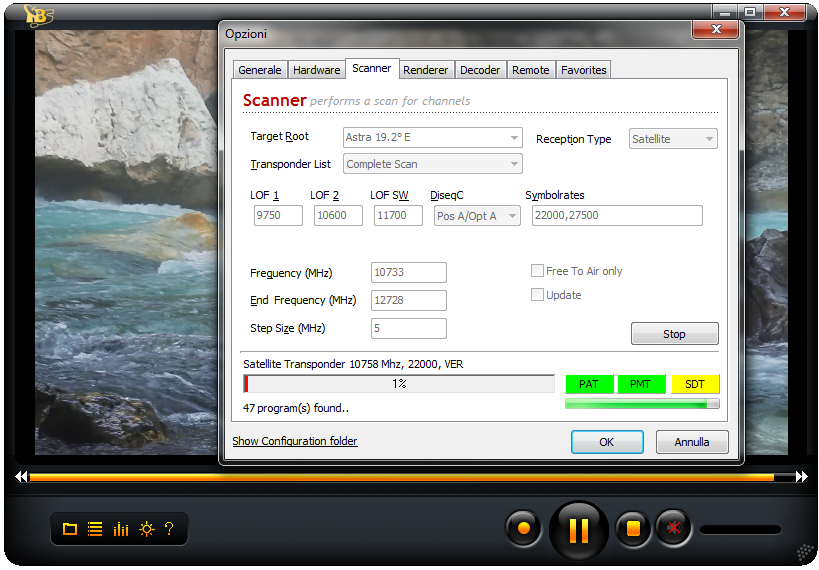Image resolution: width=819 pixels, height=570 pixels.
Task: Expand Target Root dropdown Astra 19.2° E
Action: pyautogui.click(x=432, y=137)
